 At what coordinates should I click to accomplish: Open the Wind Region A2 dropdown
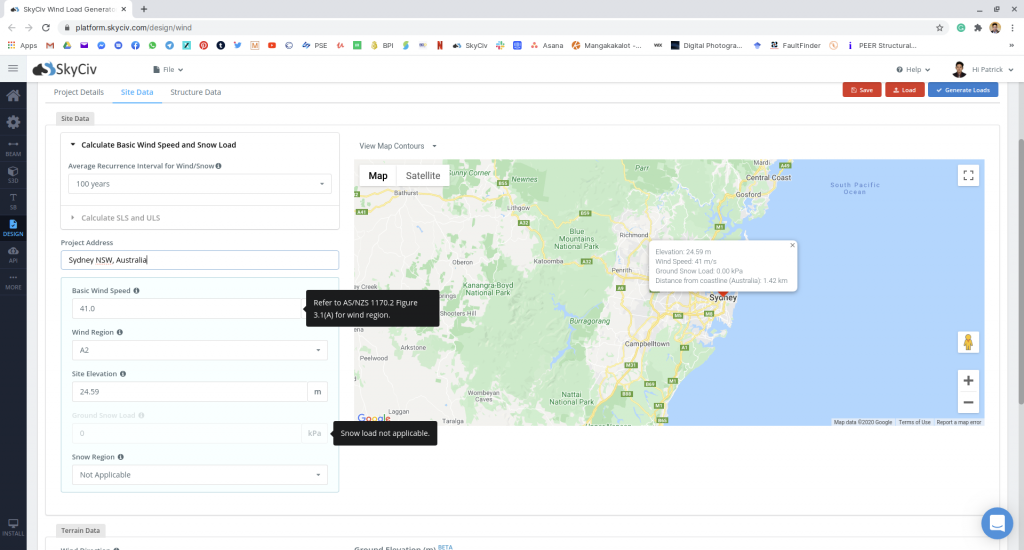[199, 350]
